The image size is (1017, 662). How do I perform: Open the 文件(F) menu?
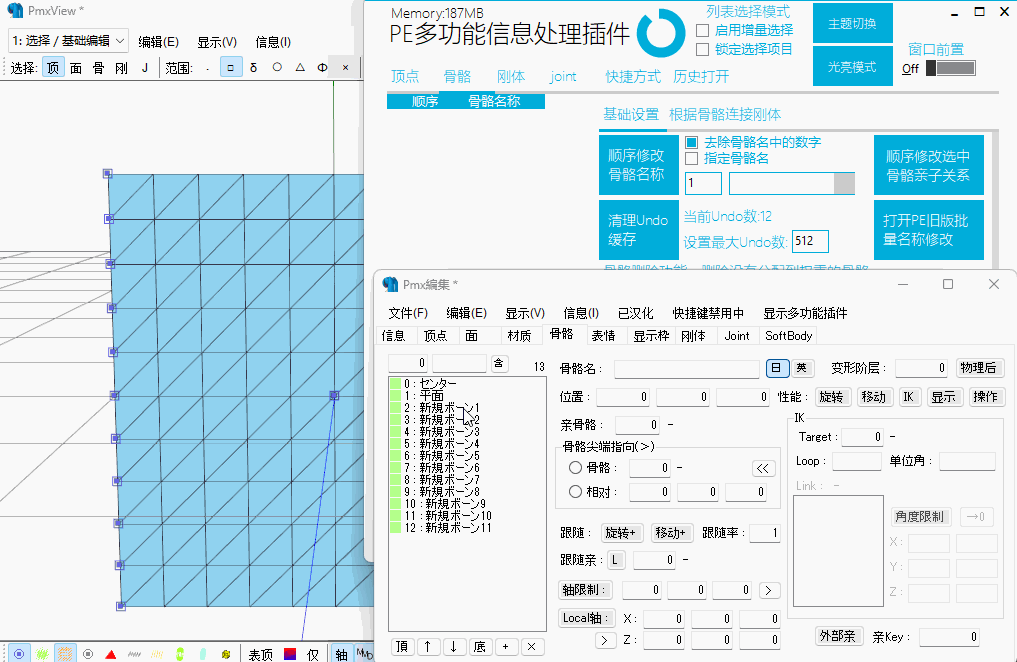(408, 313)
